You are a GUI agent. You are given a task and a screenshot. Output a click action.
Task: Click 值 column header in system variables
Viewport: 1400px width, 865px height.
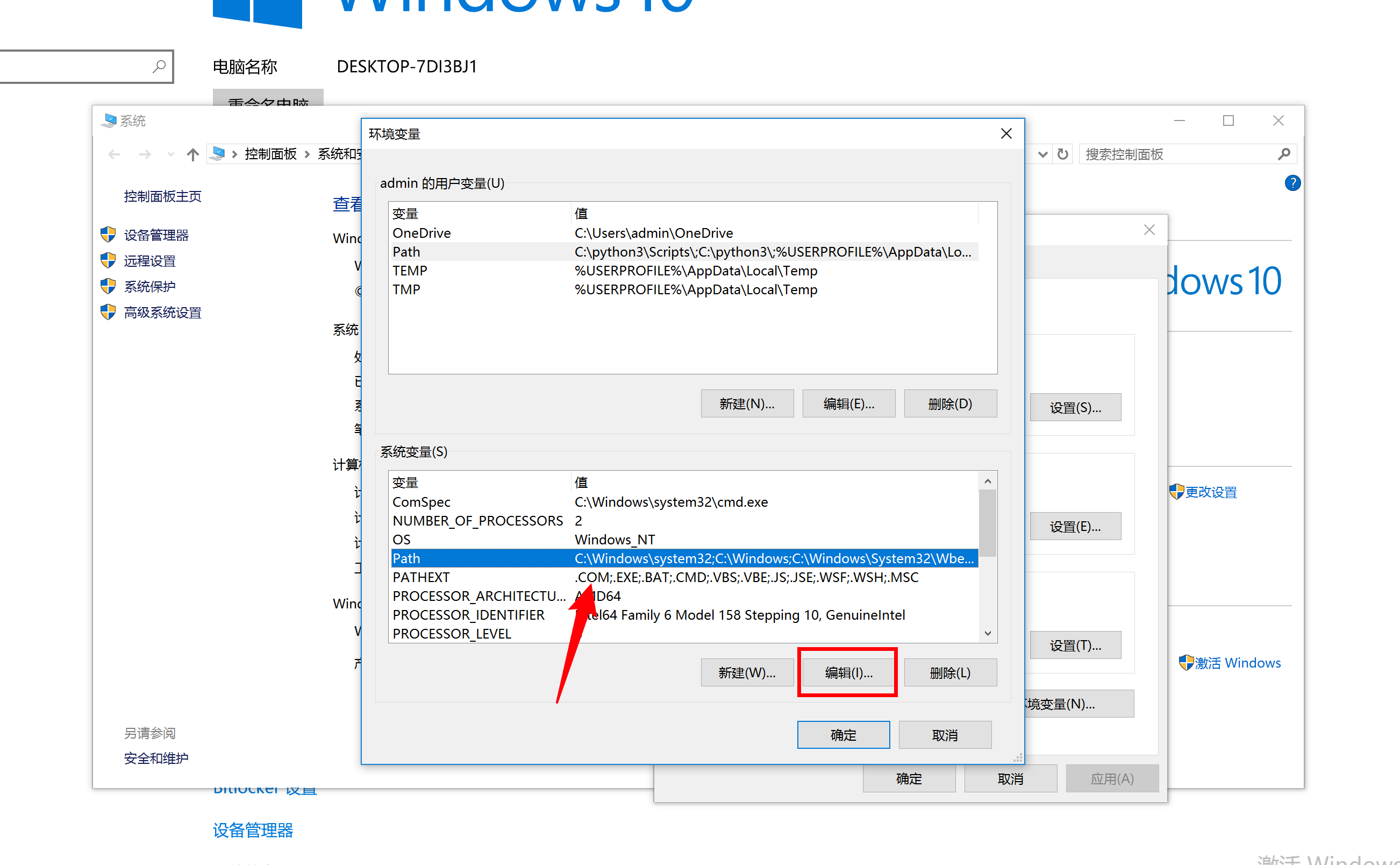774,483
